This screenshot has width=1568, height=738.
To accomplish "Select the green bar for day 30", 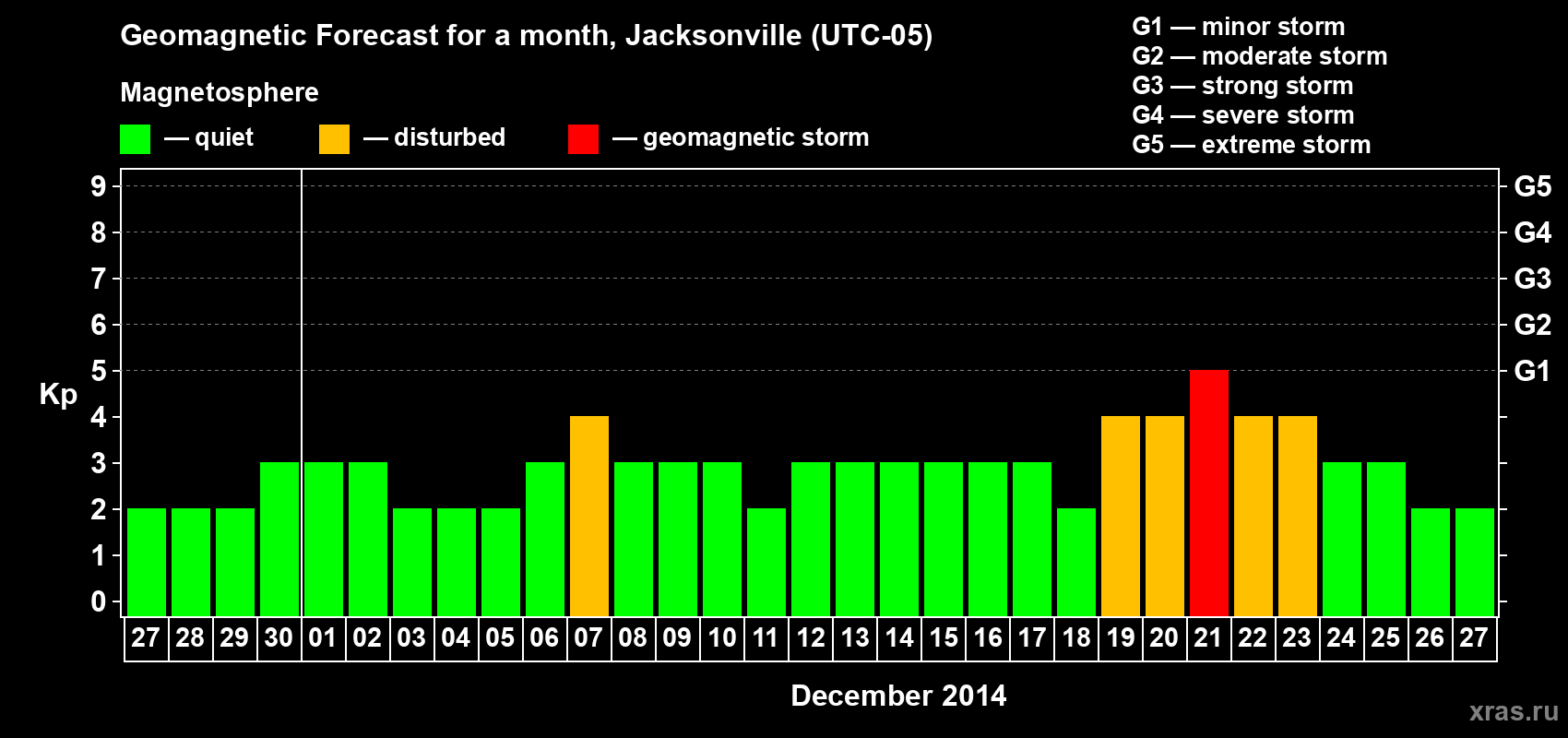I will pos(279,539).
